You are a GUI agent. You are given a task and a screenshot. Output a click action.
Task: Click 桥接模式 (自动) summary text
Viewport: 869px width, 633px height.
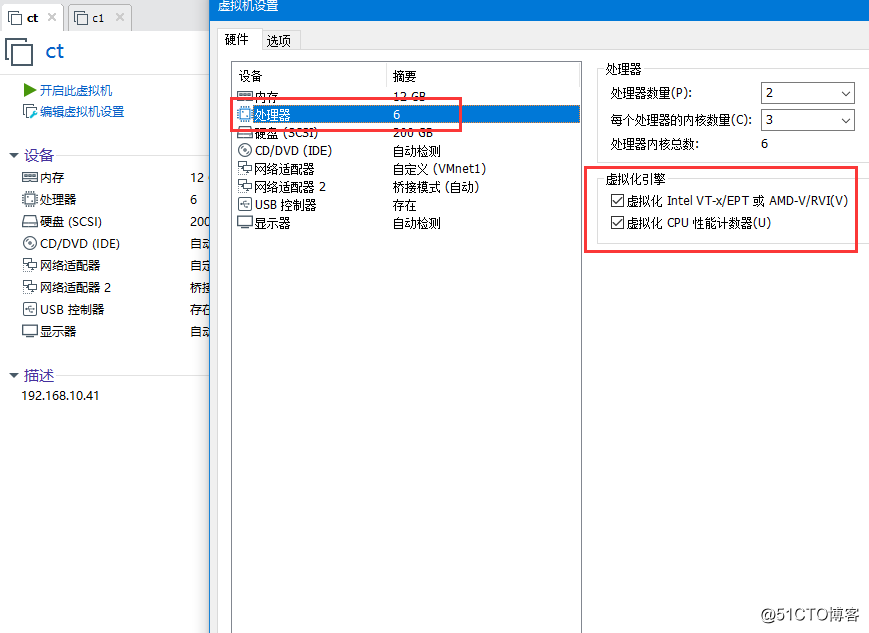(436, 187)
